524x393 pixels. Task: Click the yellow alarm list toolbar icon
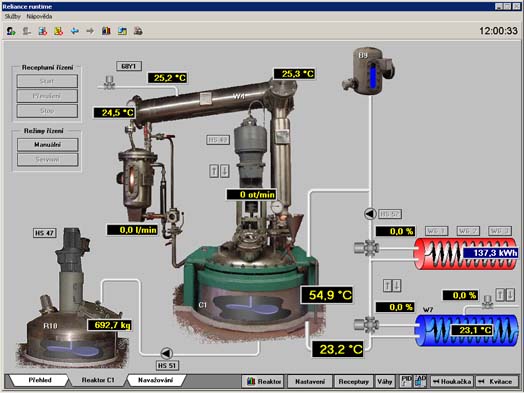[x=58, y=31]
